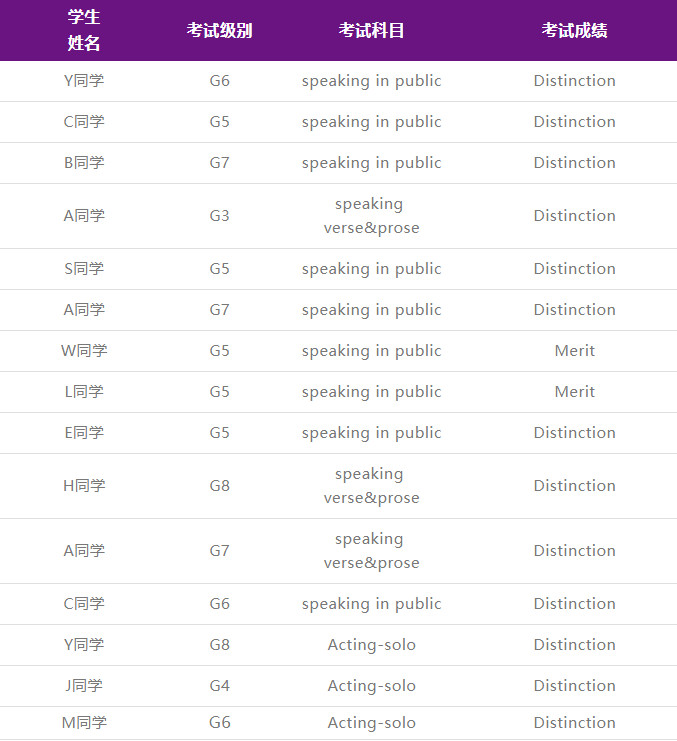Viewport: 677px width, 741px height.
Task: Click W同学 name cell
Action: 84,351
